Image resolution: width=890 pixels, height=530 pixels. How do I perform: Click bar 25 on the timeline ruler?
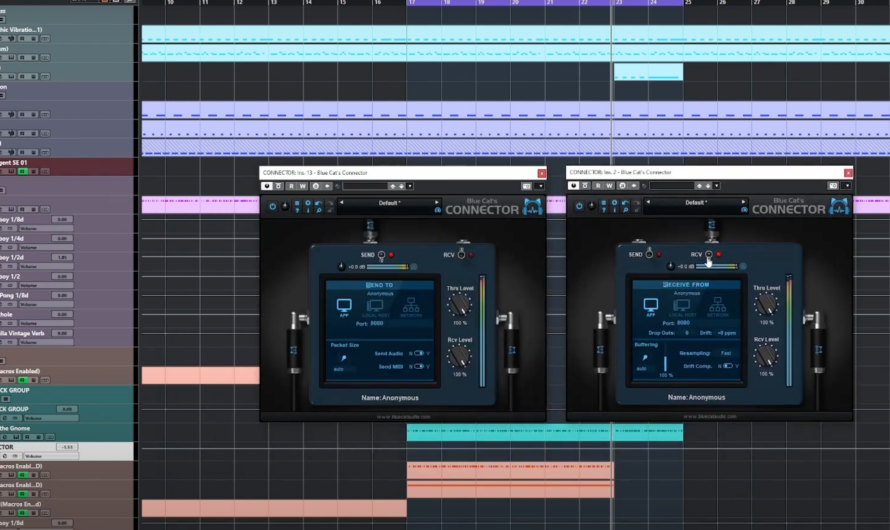point(688,3)
